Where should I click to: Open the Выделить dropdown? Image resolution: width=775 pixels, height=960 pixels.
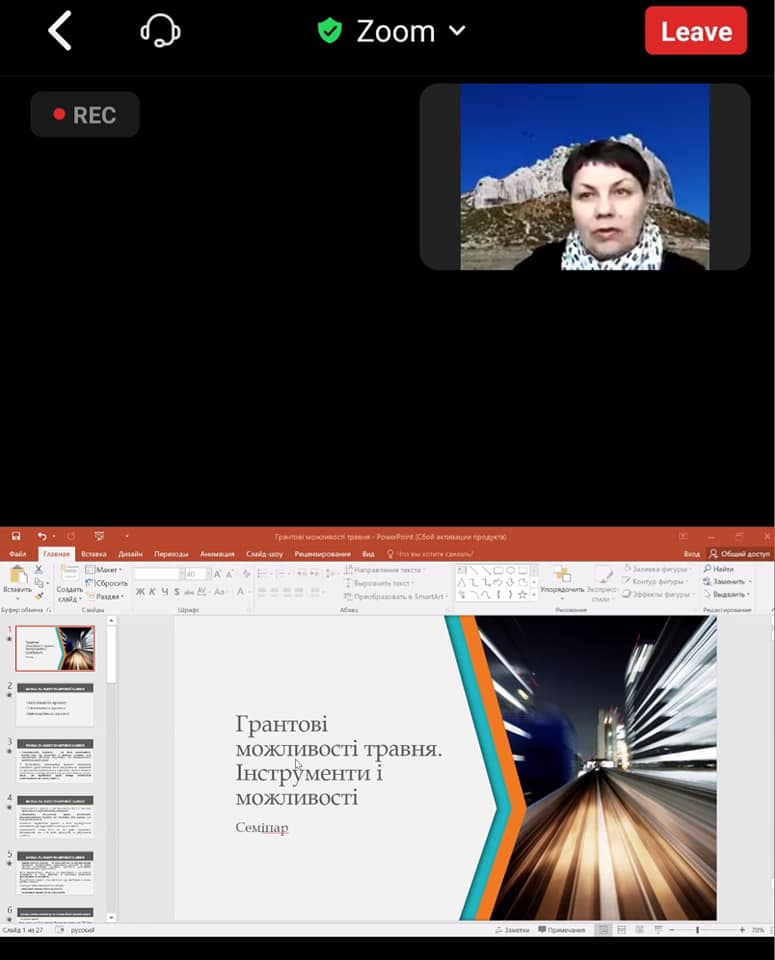(x=729, y=594)
